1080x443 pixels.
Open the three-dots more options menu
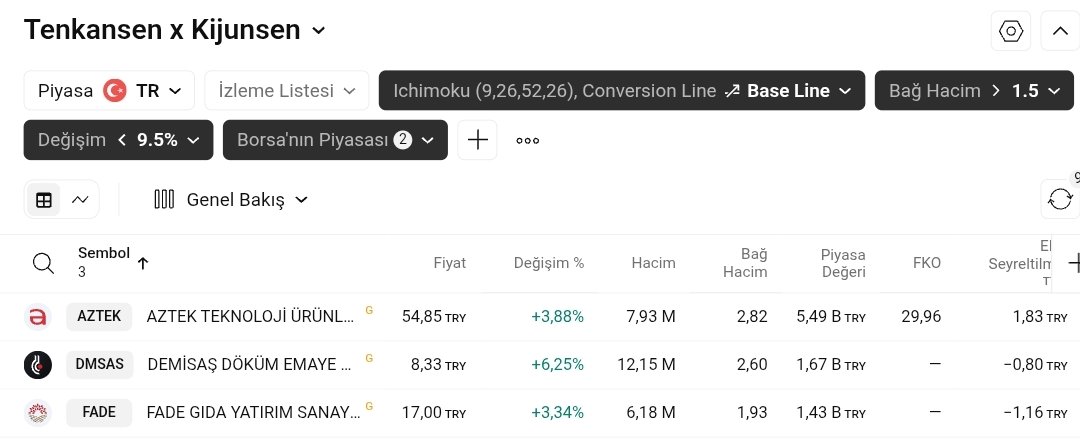pos(528,140)
